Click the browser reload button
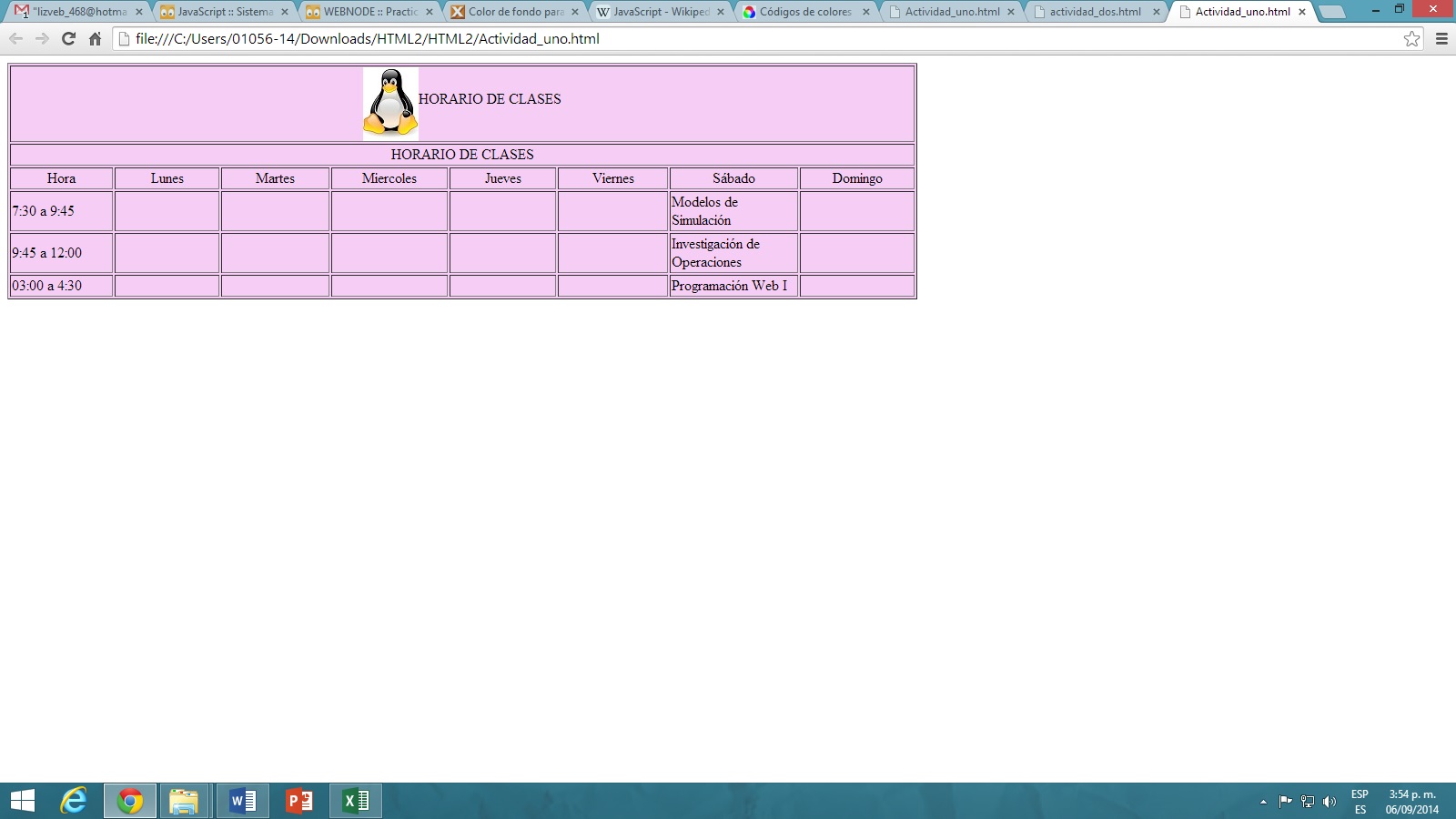Image resolution: width=1456 pixels, height=819 pixels. [68, 39]
